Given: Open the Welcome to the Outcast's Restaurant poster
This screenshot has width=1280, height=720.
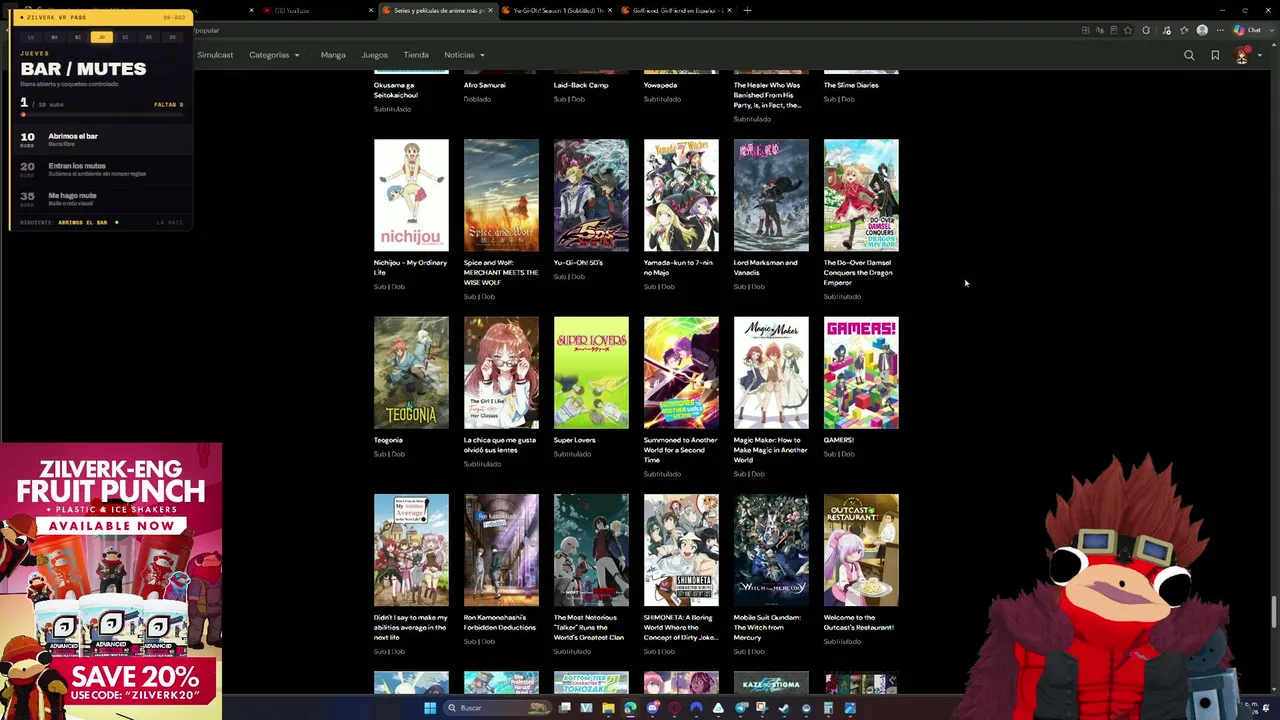Looking at the screenshot, I should (x=861, y=550).
